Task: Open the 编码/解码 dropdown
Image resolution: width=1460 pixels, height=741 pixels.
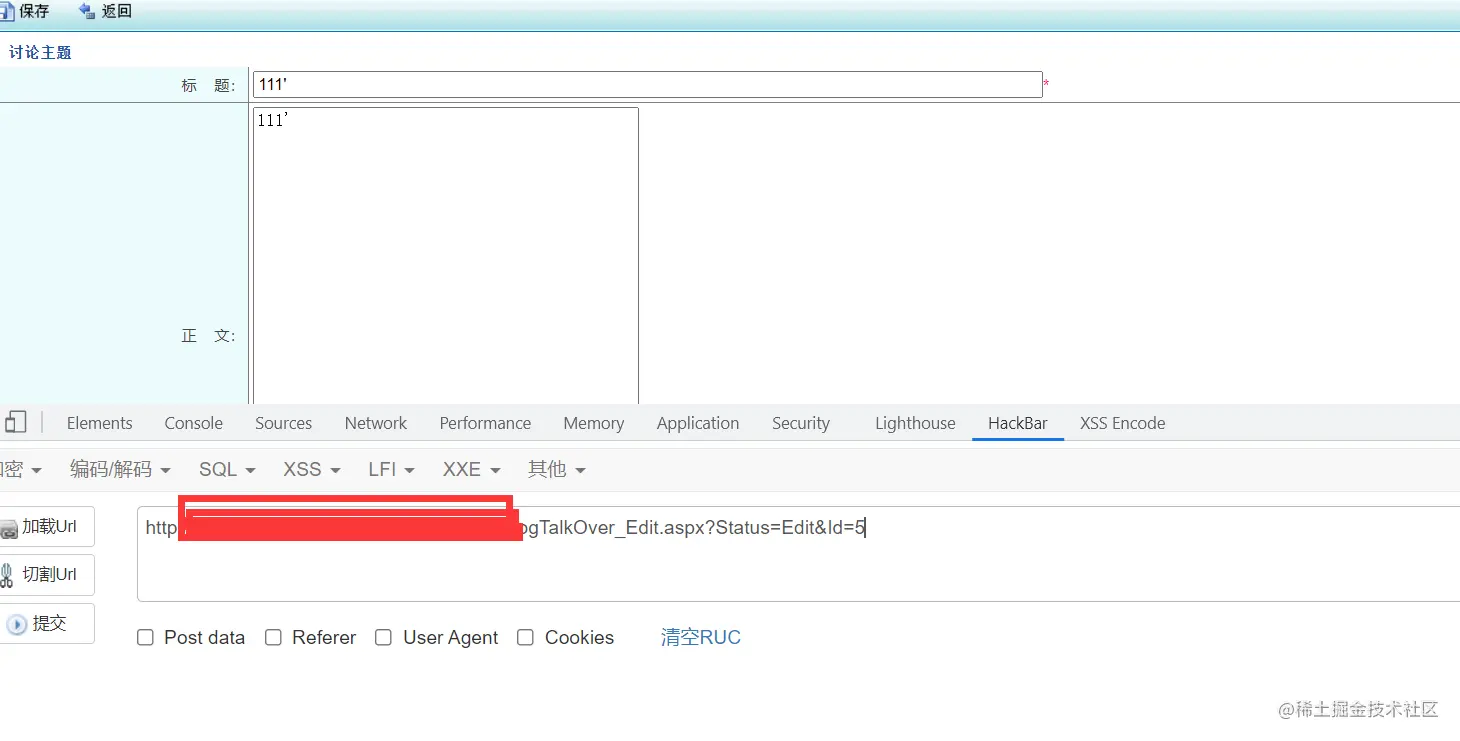Action: click(x=120, y=469)
